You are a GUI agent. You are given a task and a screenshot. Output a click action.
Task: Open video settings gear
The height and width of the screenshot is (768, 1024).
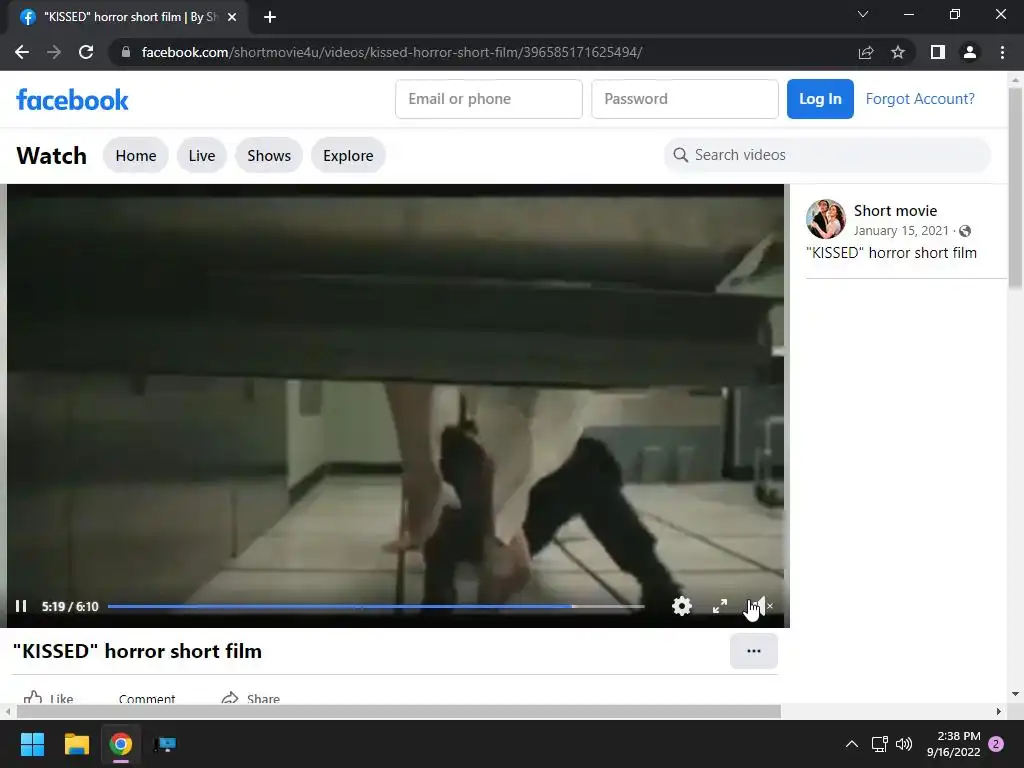point(682,606)
